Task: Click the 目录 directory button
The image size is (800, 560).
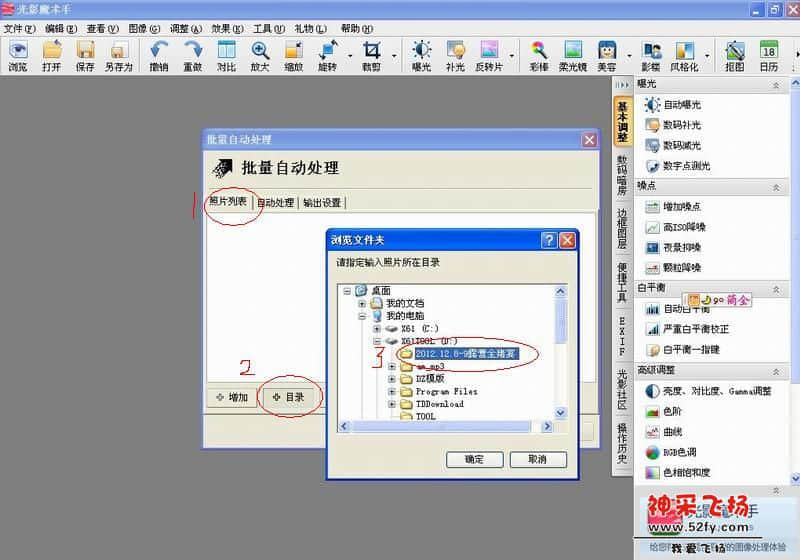Action: click(289, 397)
